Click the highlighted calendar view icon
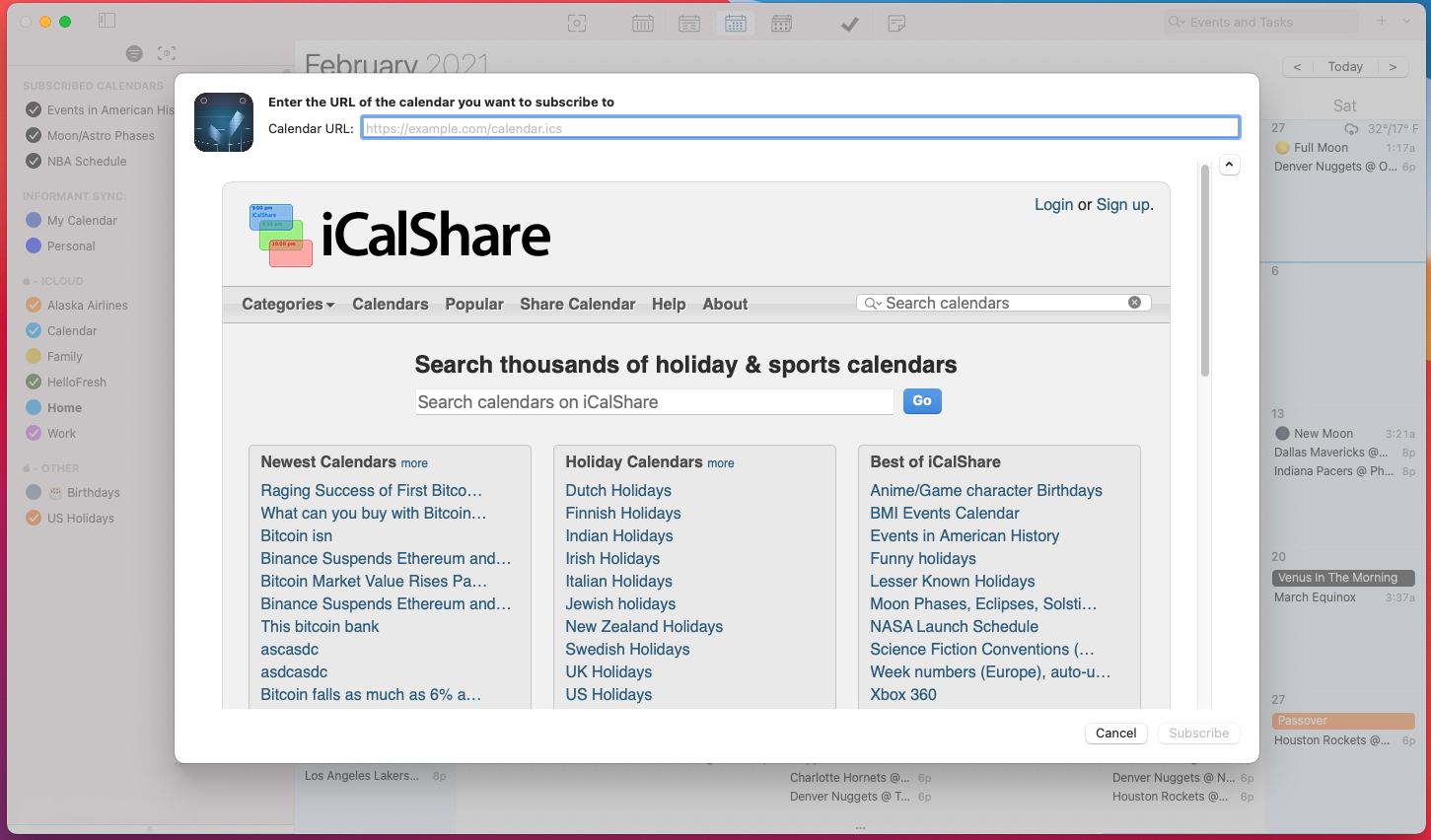This screenshot has width=1431, height=840. [736, 24]
